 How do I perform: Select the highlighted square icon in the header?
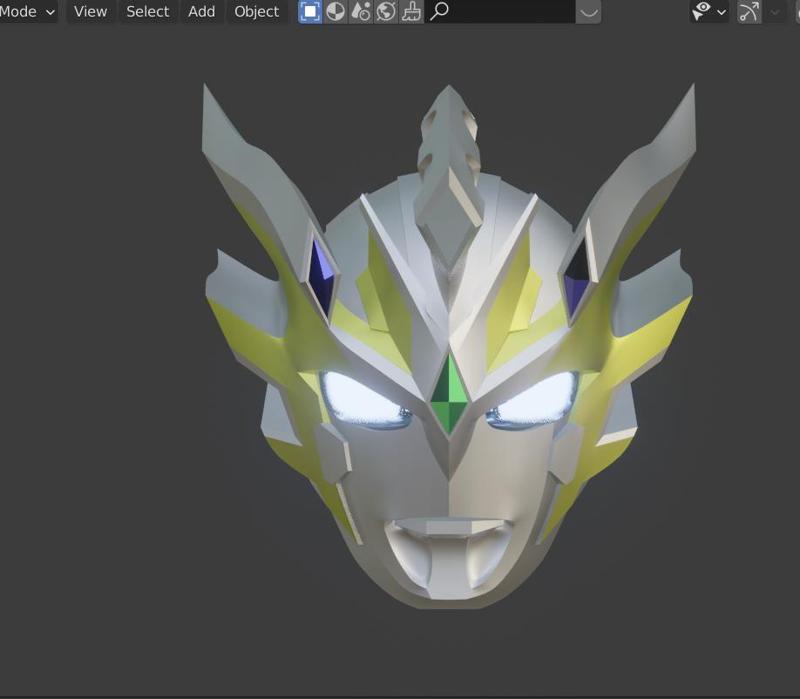pos(310,12)
